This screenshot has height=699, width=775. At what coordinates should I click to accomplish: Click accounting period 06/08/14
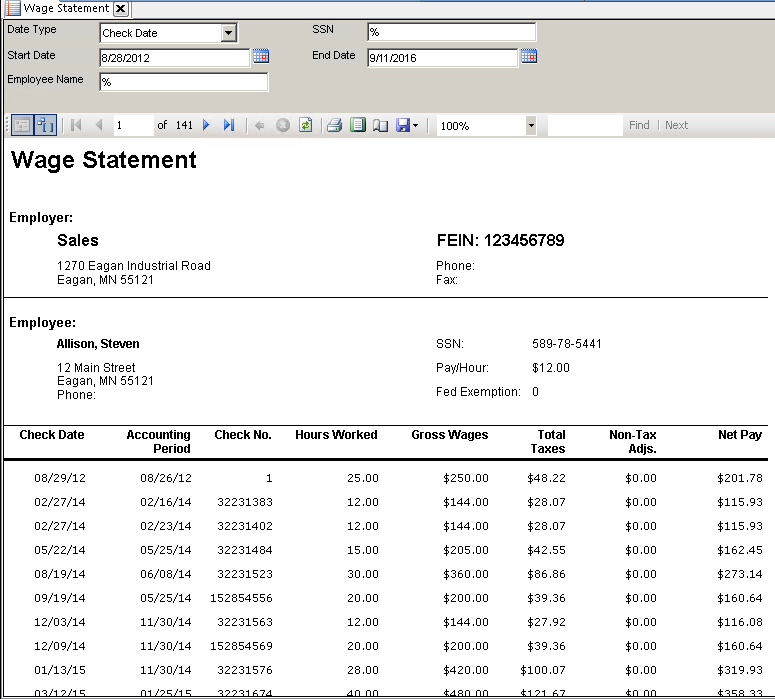click(166, 574)
